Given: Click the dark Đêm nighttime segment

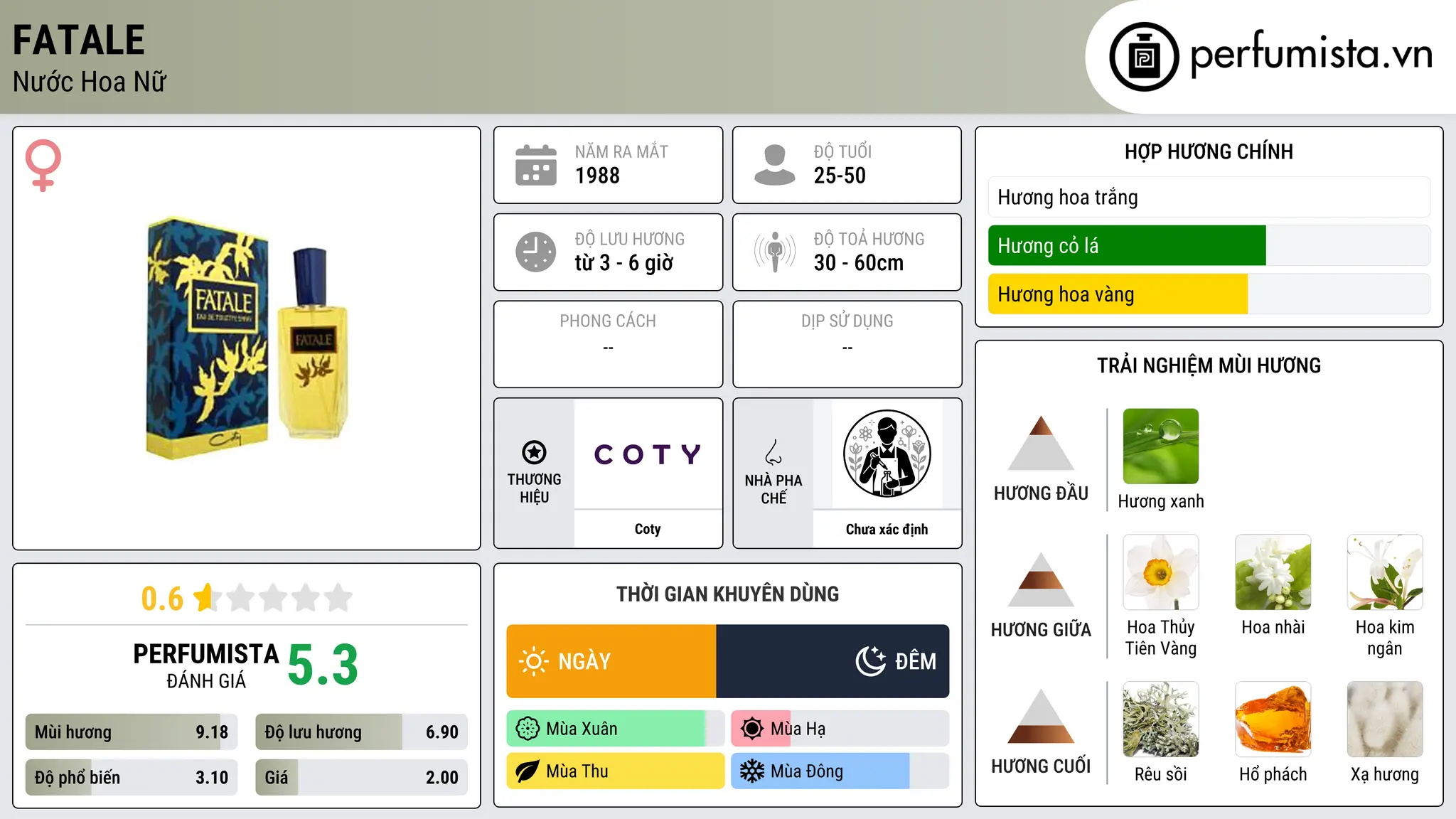Looking at the screenshot, I should (833, 661).
